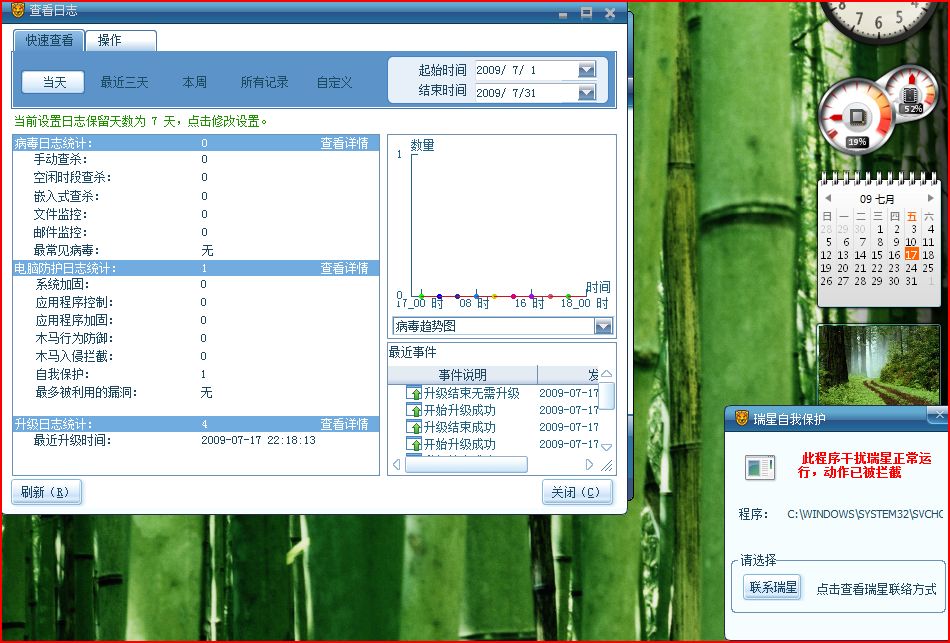Screen dimensions: 950x643
Task: Click the 木马入侵拦截 statistics row
Action: [x=196, y=356]
